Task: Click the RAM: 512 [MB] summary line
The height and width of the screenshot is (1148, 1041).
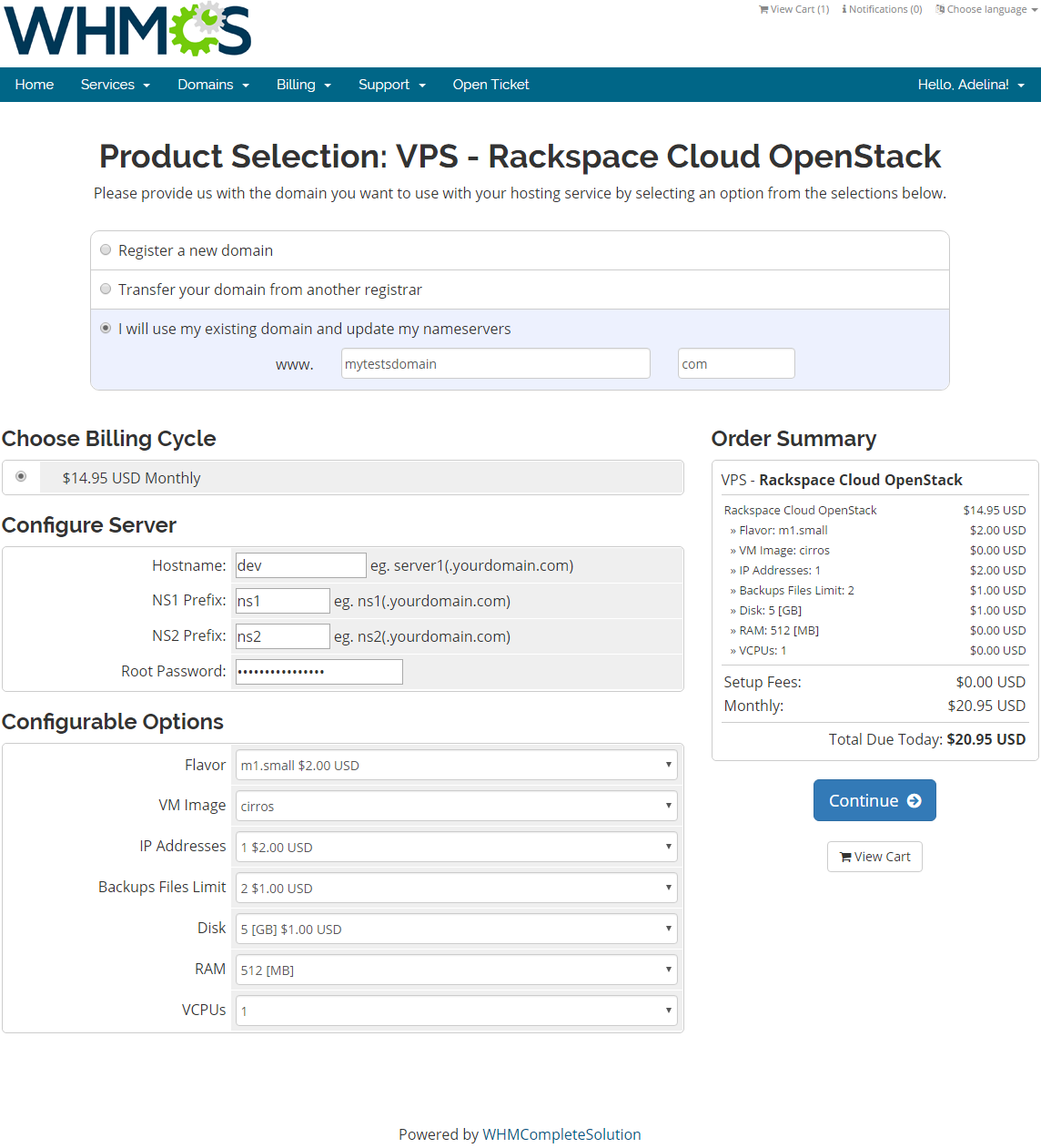Action: [874, 630]
